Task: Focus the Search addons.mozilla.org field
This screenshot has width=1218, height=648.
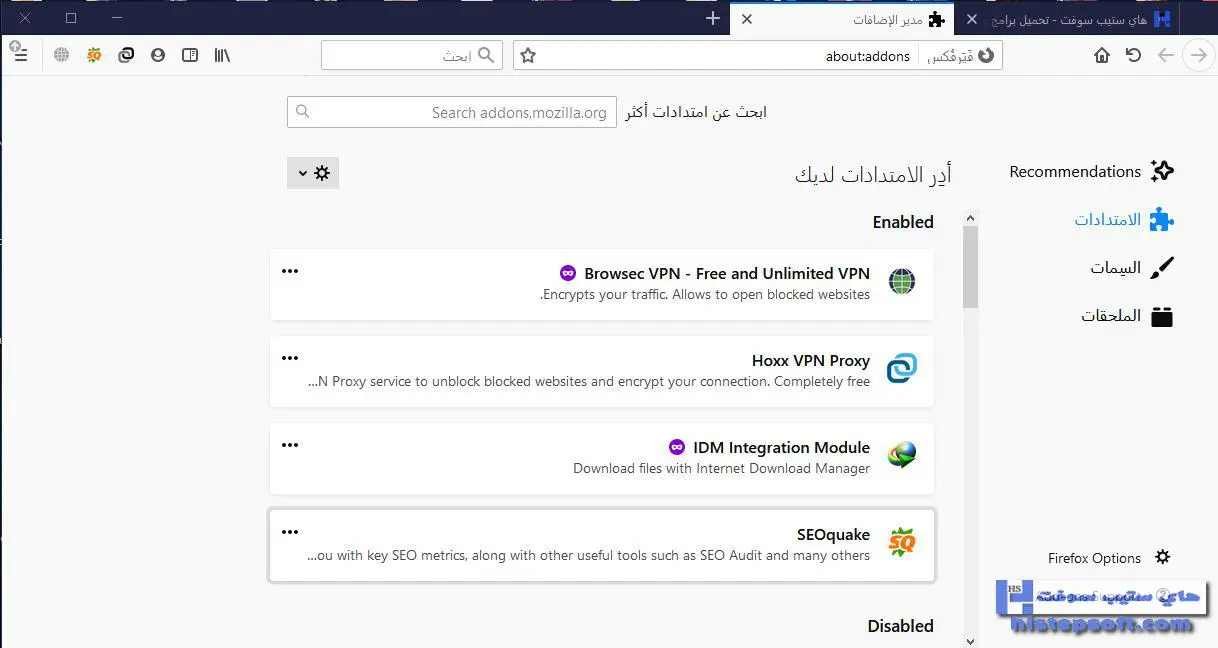Action: click(452, 112)
